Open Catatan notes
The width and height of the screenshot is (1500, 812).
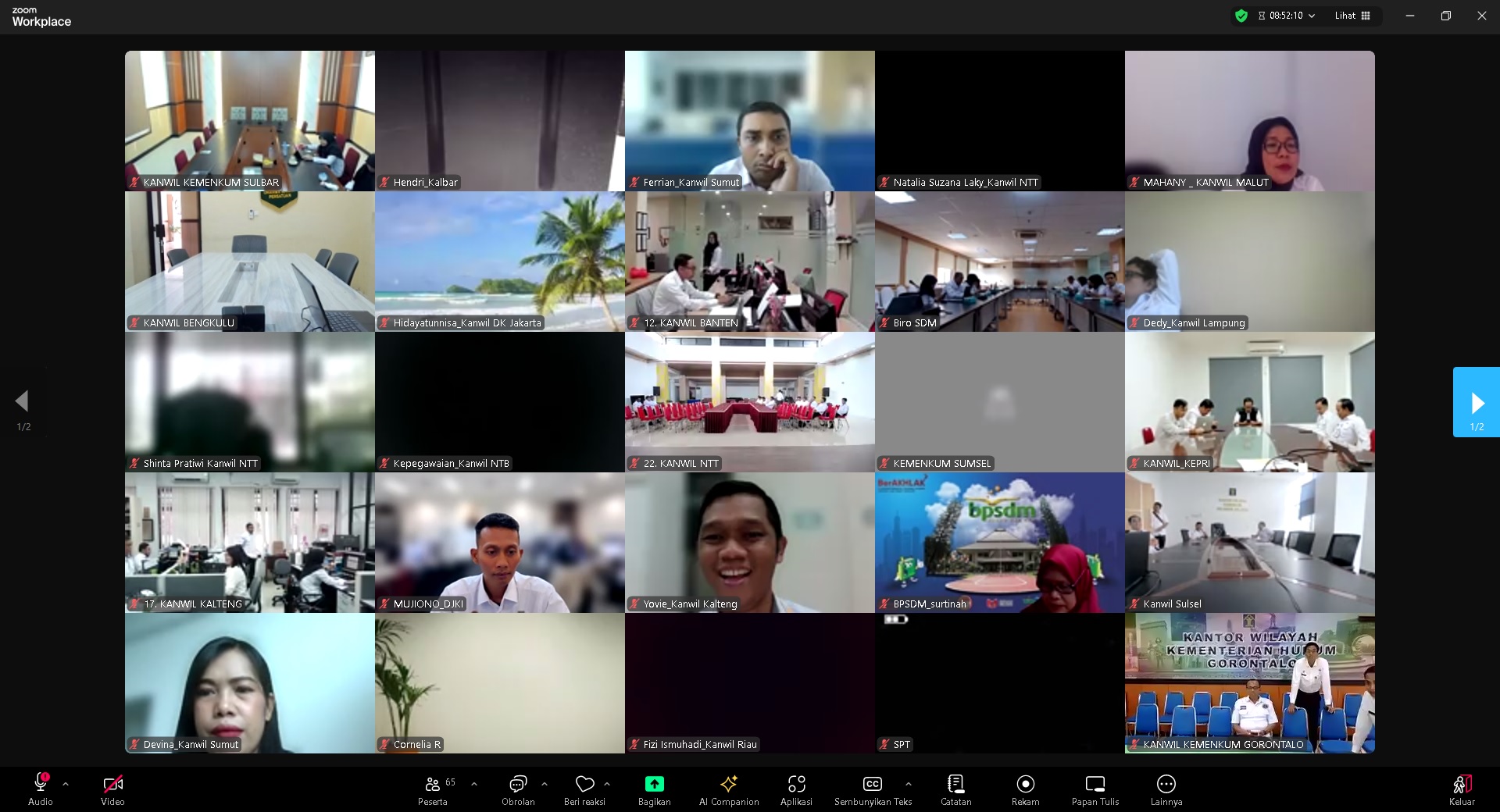tap(955, 789)
